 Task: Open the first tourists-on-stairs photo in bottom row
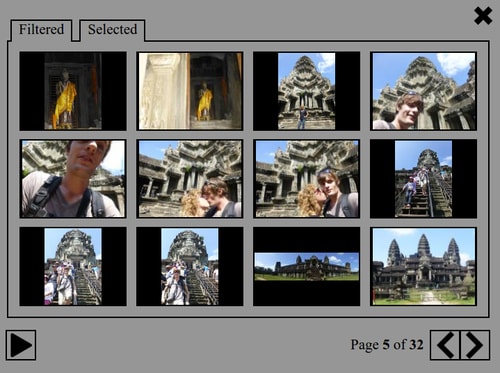73,266
